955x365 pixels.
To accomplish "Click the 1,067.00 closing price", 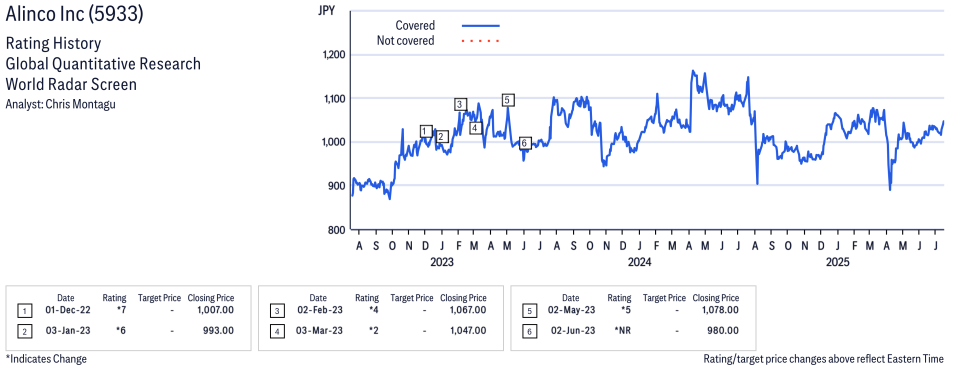I will coord(469,310).
